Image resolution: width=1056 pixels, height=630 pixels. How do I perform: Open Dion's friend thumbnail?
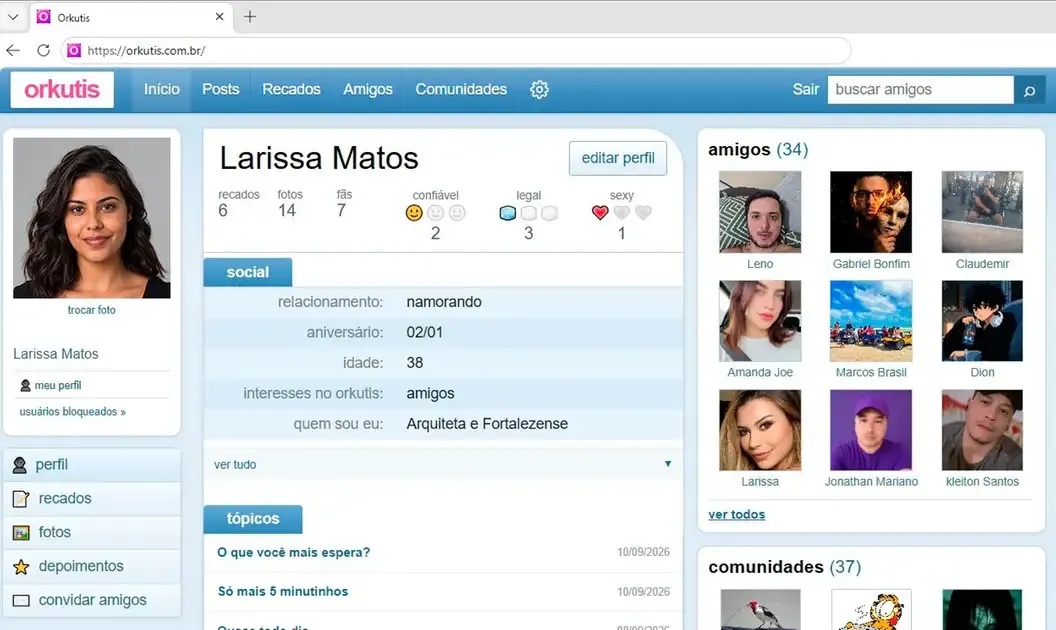click(982, 321)
